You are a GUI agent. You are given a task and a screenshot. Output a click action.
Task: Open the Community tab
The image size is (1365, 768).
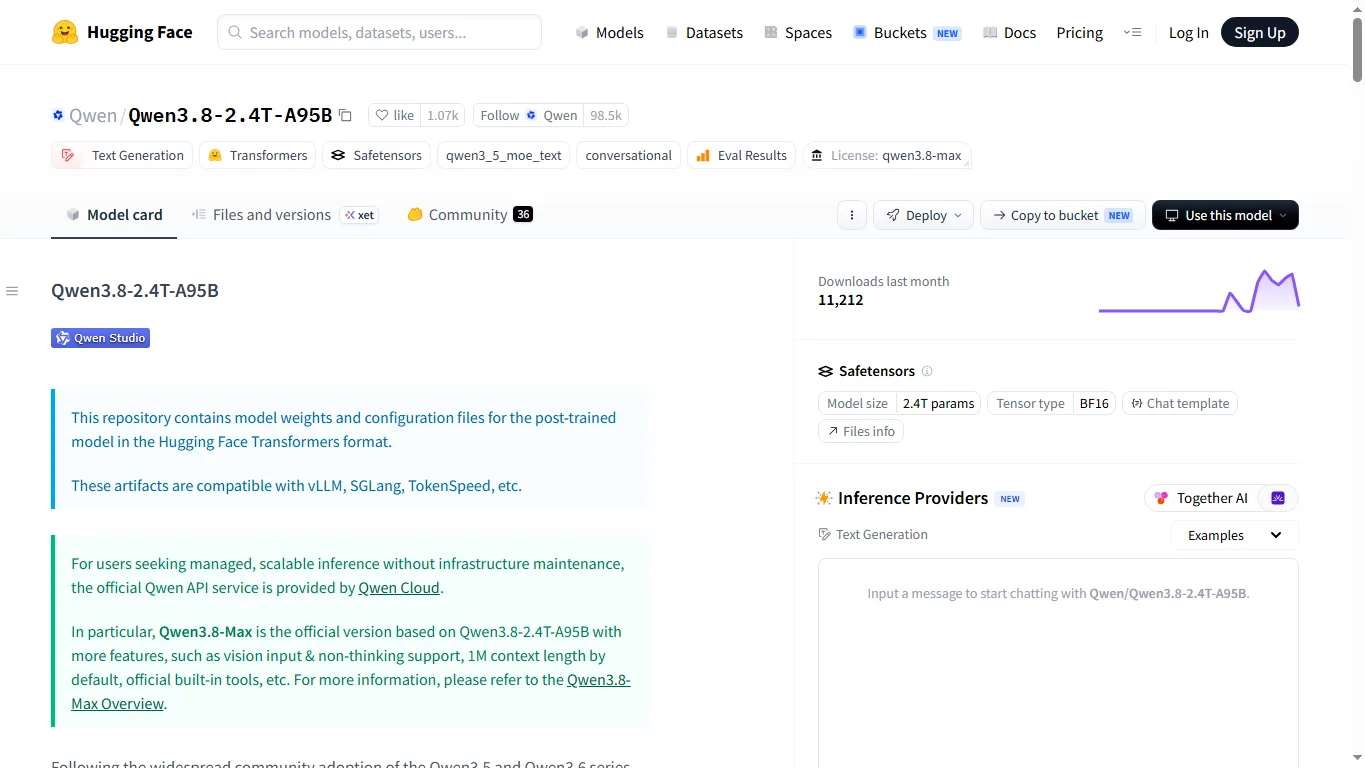click(469, 214)
